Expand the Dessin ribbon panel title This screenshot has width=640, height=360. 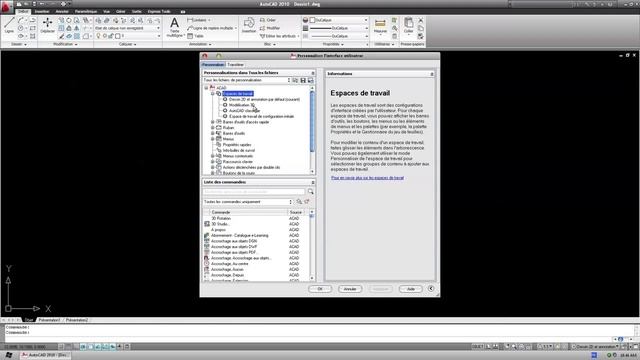pos(19,44)
